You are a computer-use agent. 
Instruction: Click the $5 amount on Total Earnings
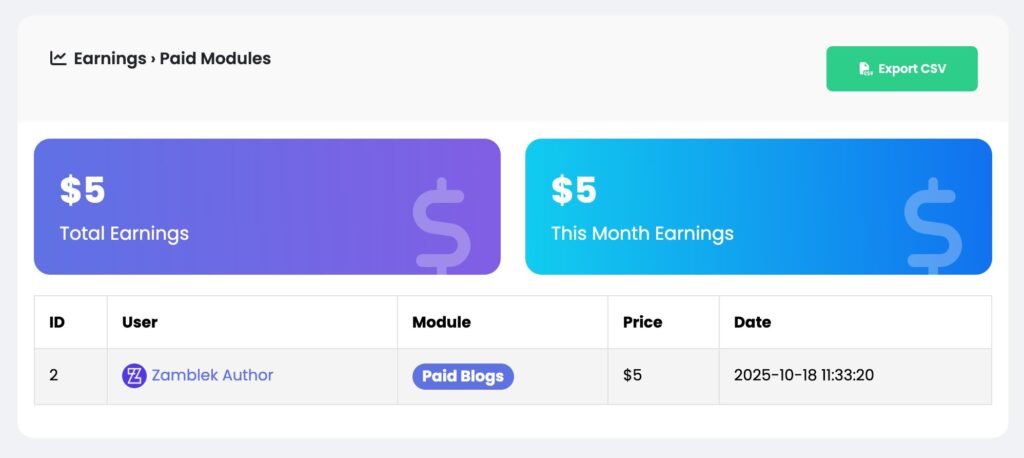[82, 190]
